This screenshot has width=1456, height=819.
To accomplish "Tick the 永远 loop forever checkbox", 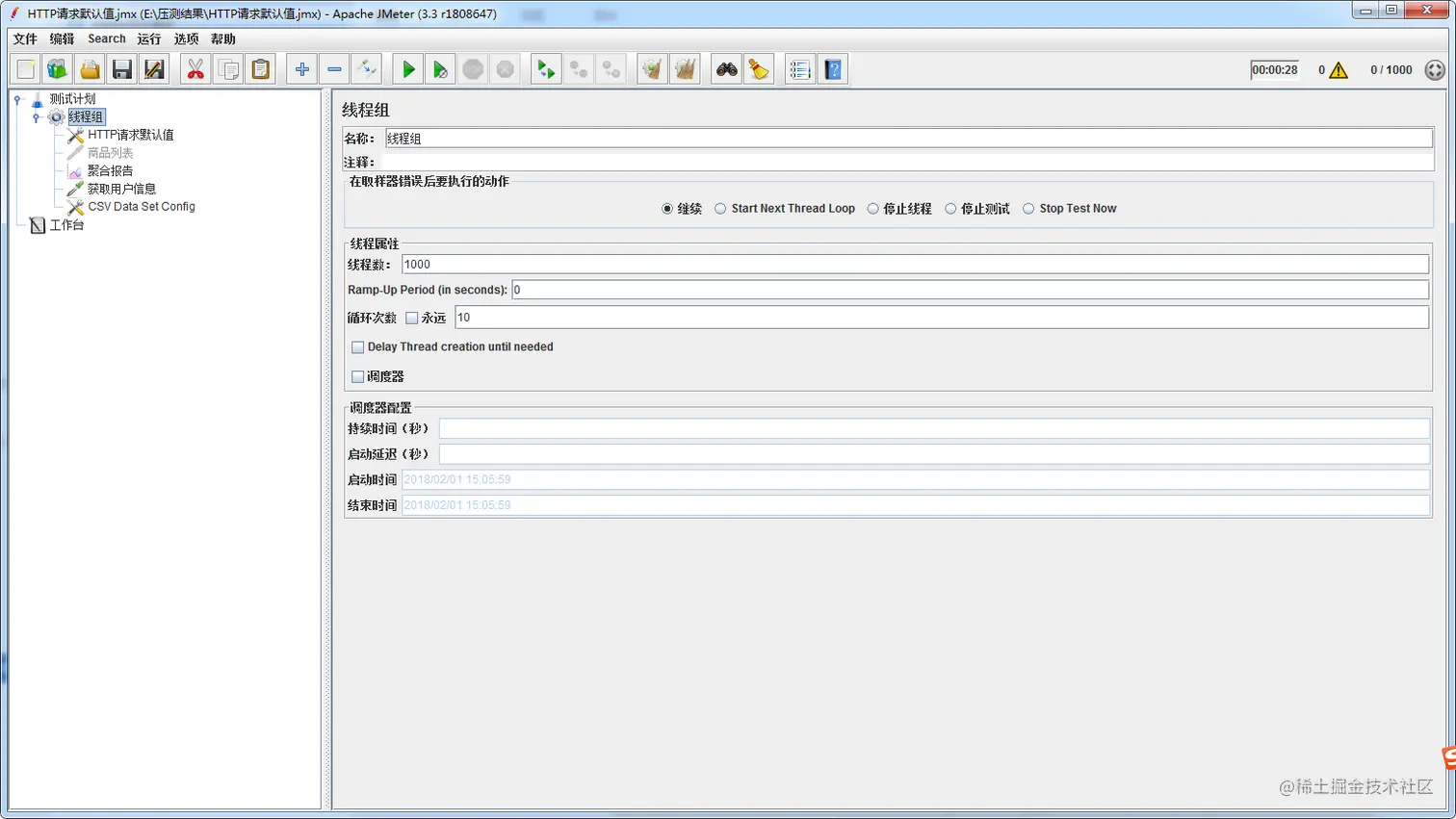I will pyautogui.click(x=412, y=318).
